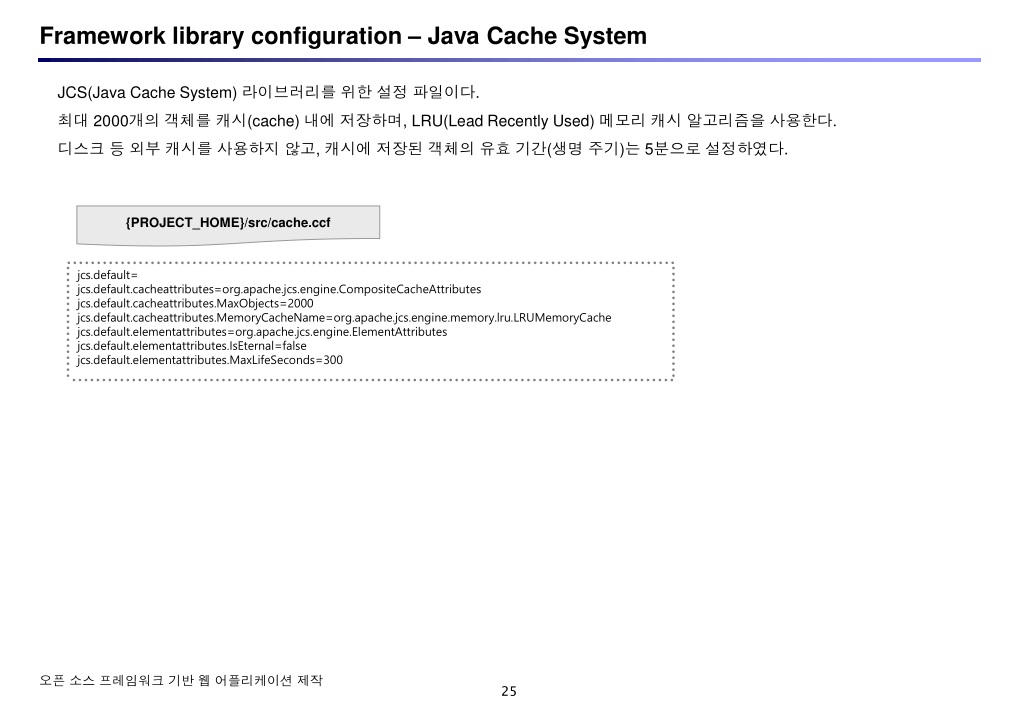Viewport: 1023px width, 708px height.
Task: Click the sentence starting '디스크 등 외부 캐시를 사용하지 않고'
Action: (x=423, y=149)
